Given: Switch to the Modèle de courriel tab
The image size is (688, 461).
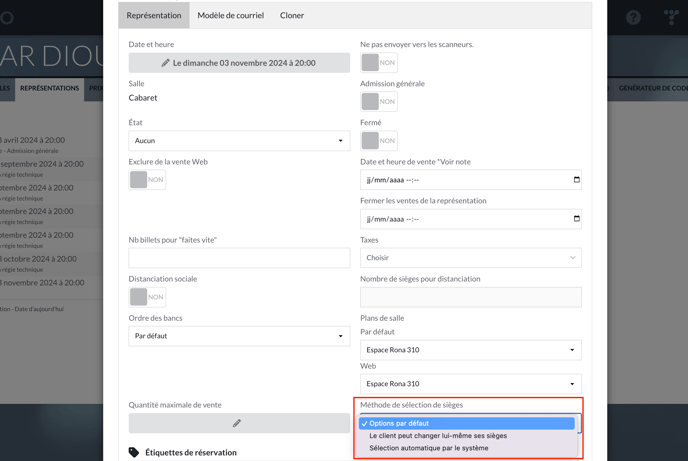Looking at the screenshot, I should [x=230, y=16].
